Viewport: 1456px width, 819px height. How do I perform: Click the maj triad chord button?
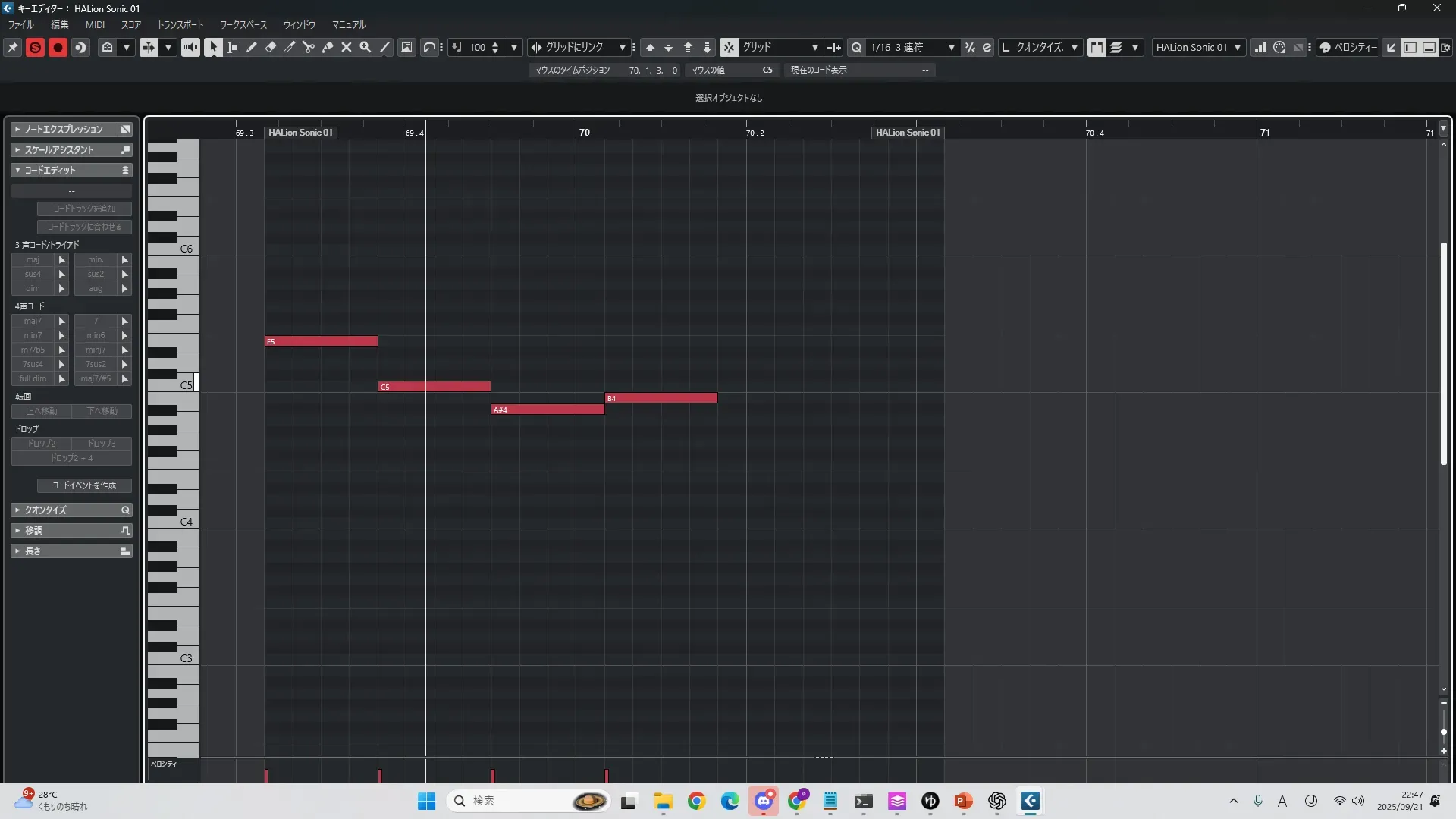pyautogui.click(x=33, y=259)
